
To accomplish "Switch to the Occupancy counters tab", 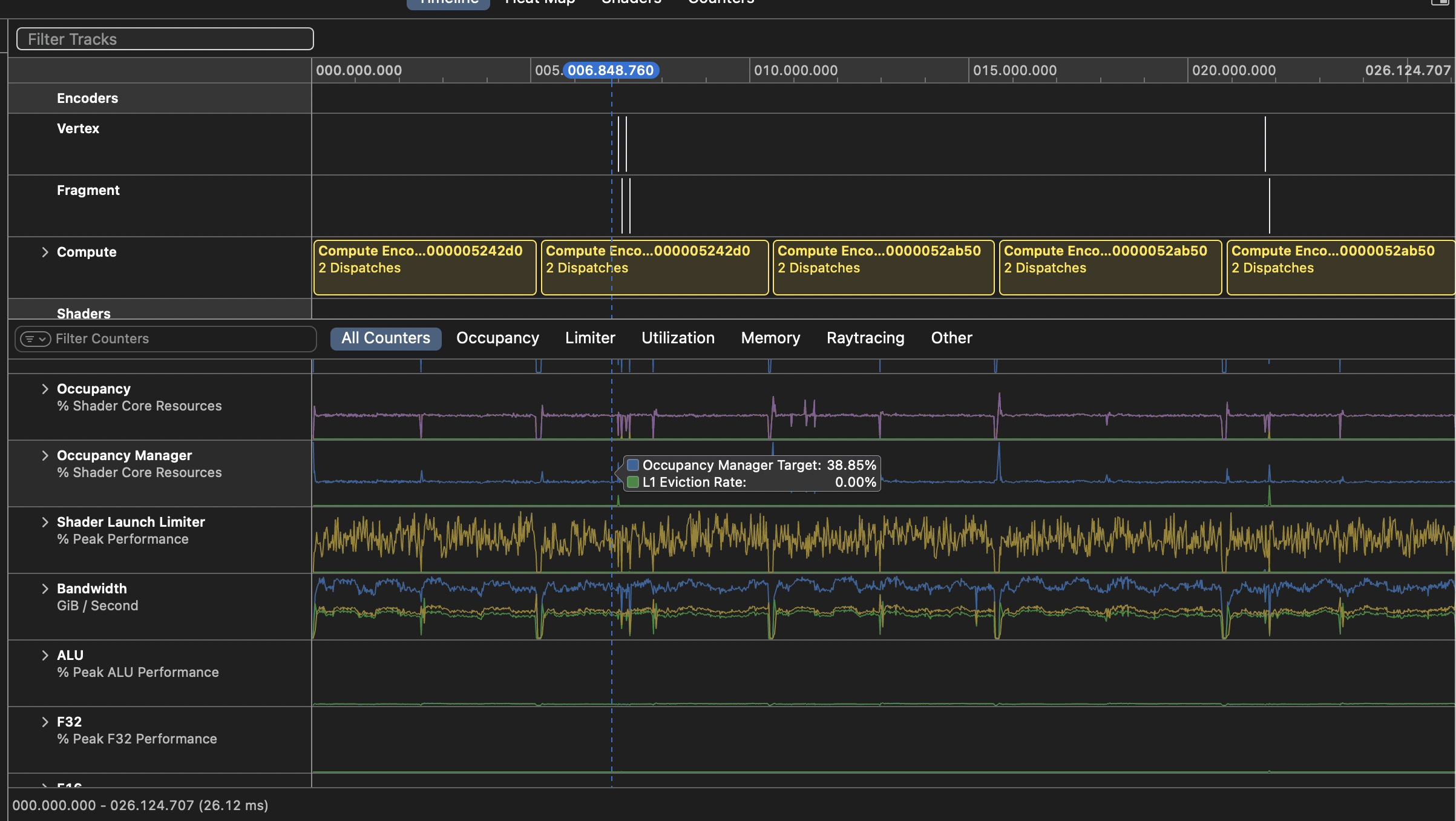I will click(497, 338).
